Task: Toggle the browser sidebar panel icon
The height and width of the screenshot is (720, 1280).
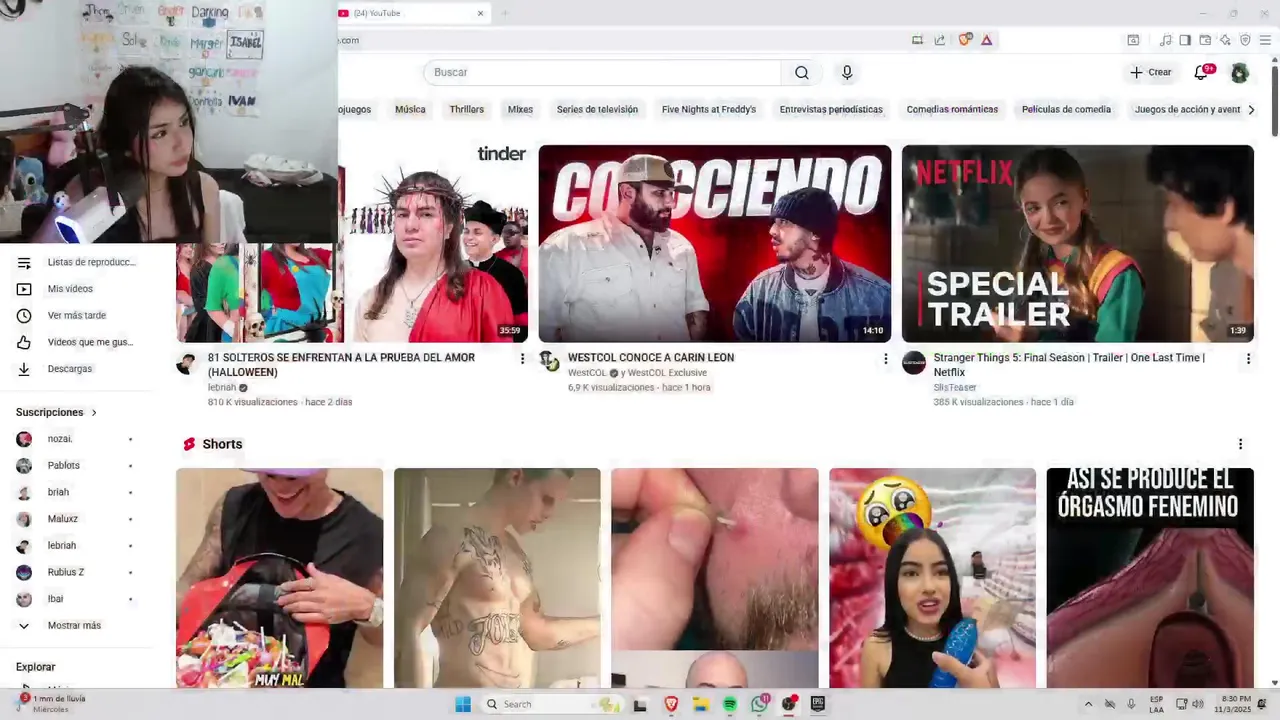Action: coord(1185,40)
